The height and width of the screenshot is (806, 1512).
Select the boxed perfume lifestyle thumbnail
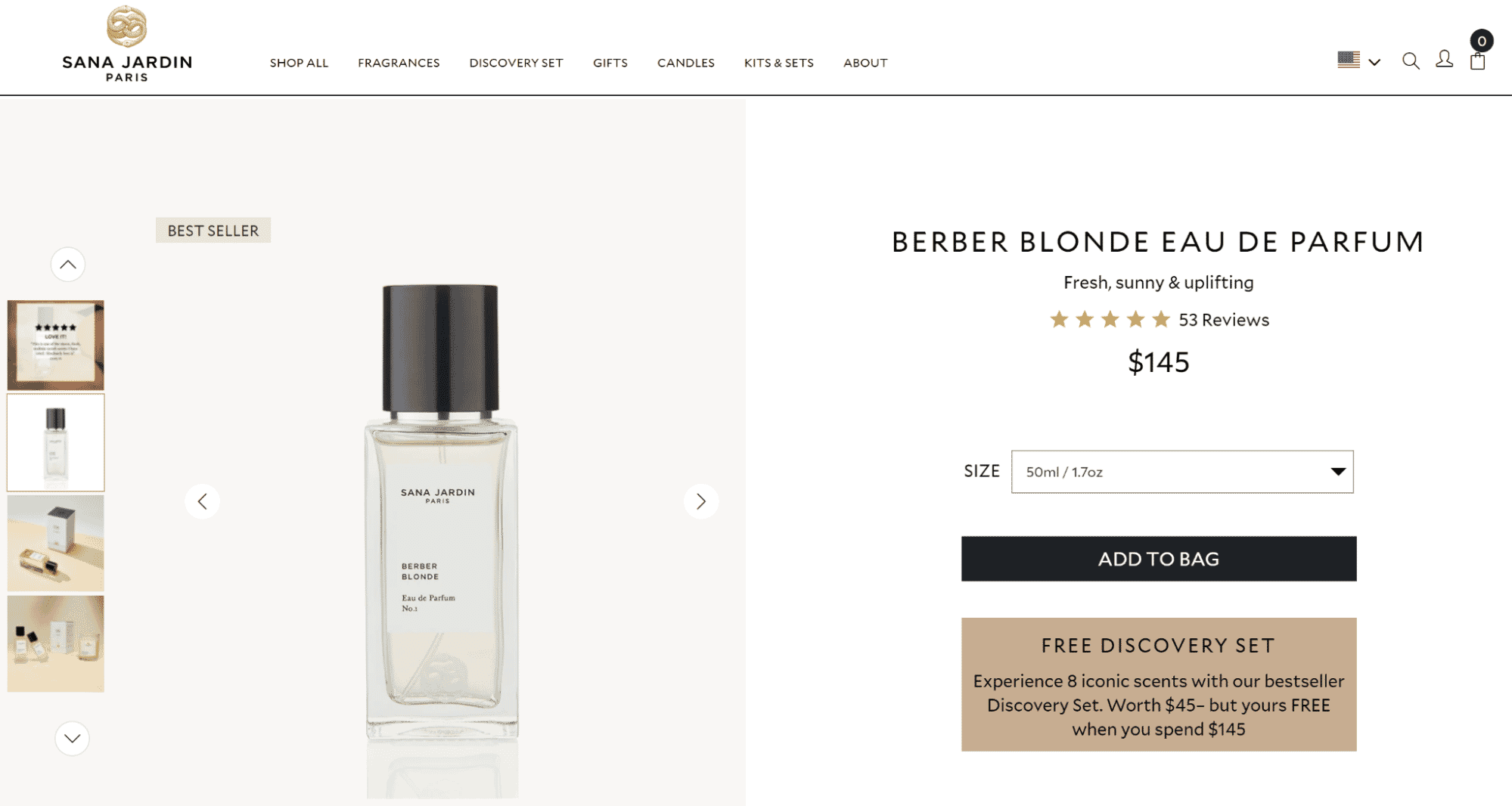(56, 543)
